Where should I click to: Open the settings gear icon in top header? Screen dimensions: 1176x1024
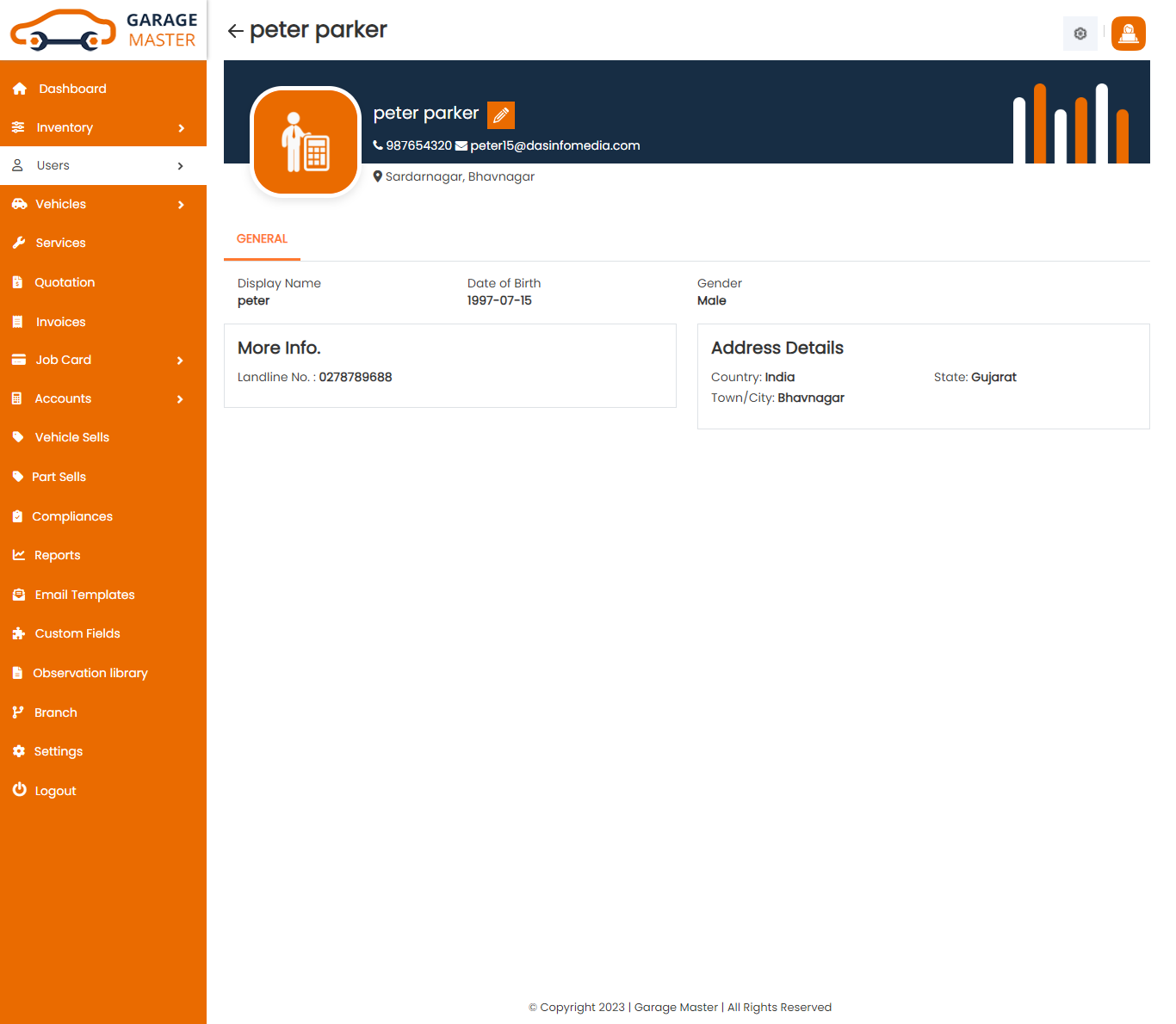tap(1080, 34)
